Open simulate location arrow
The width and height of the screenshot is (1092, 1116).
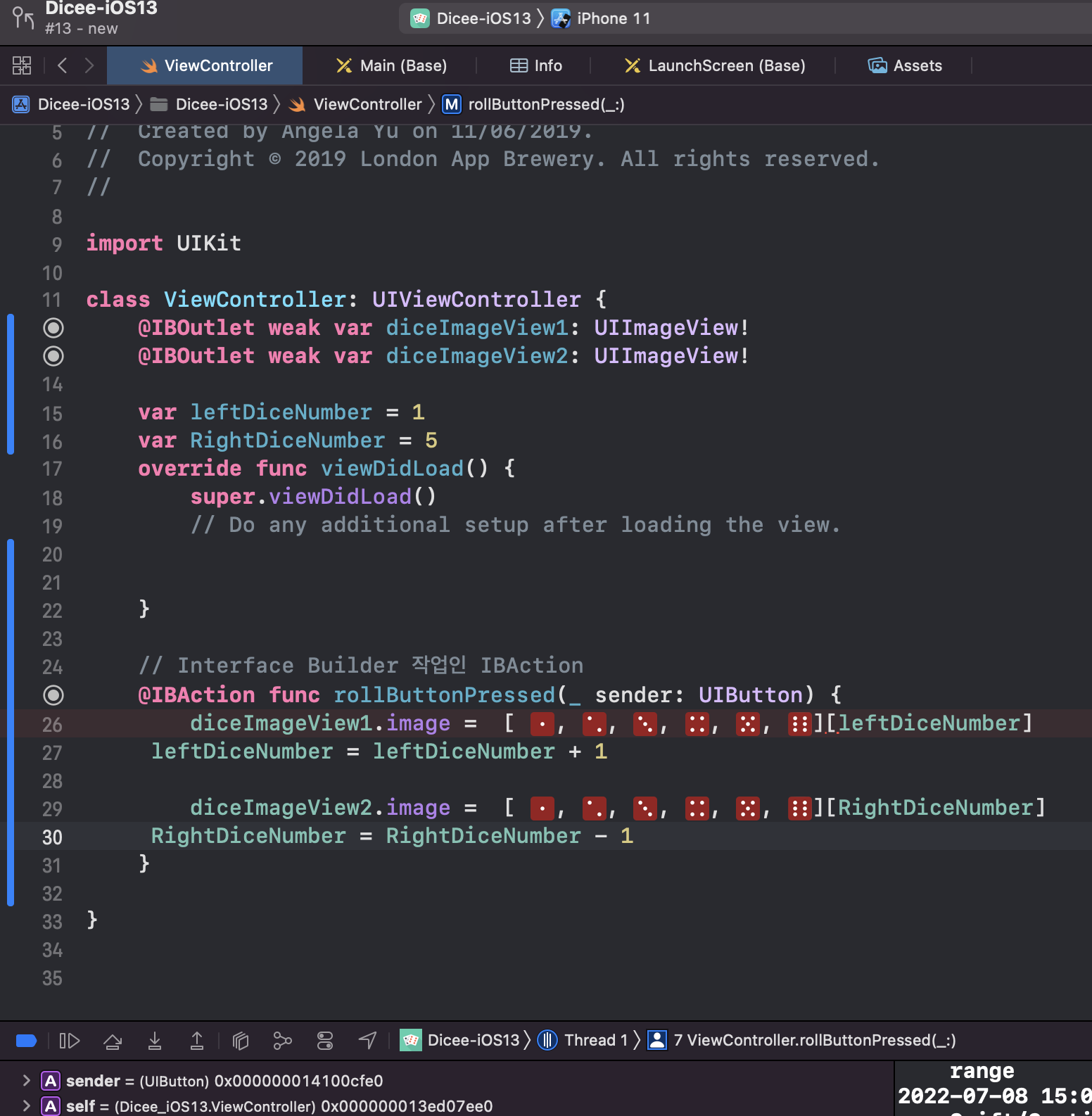[367, 1040]
